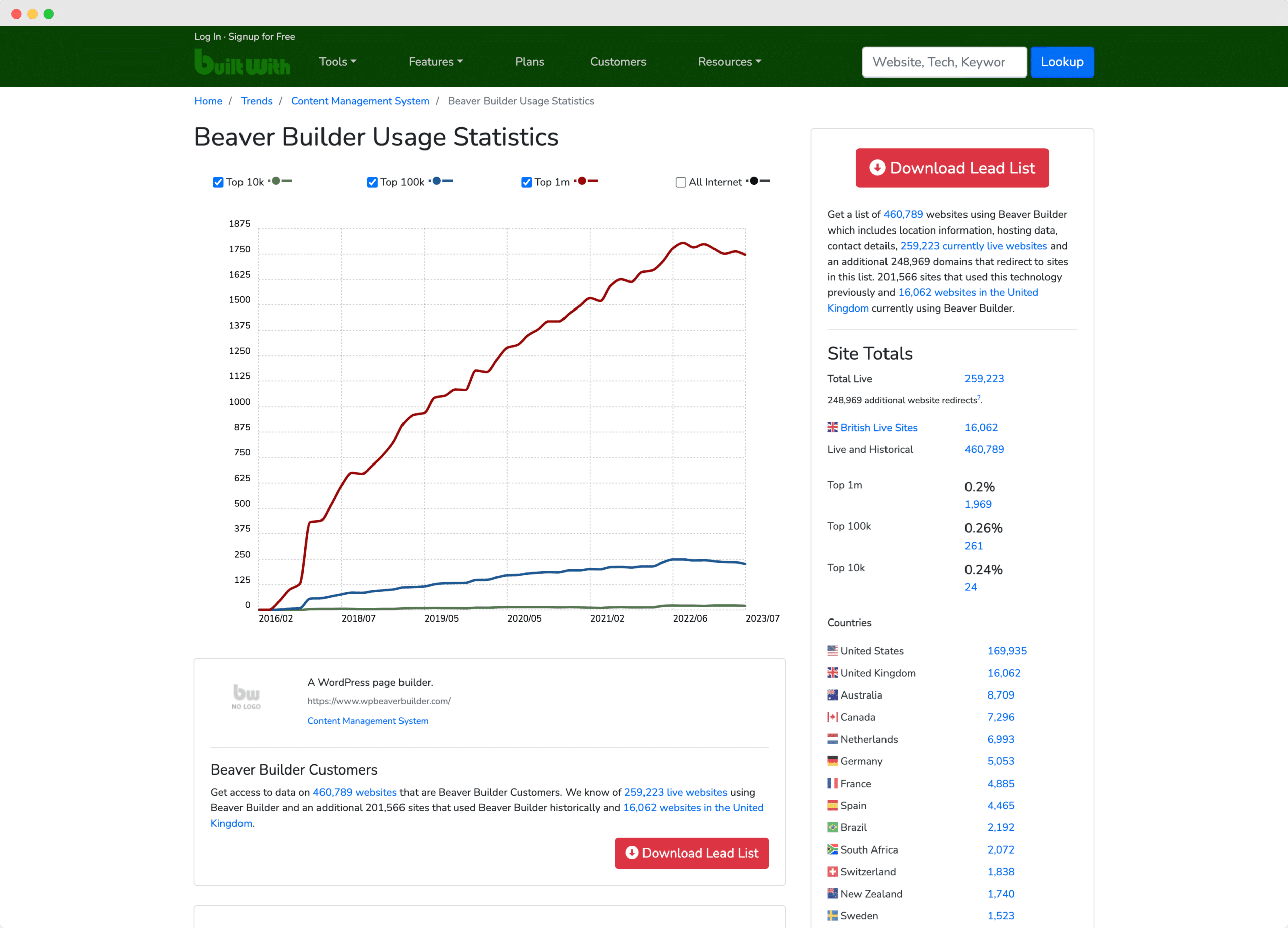1288x928 pixels.
Task: Click Content Management System link under description
Action: 368,721
